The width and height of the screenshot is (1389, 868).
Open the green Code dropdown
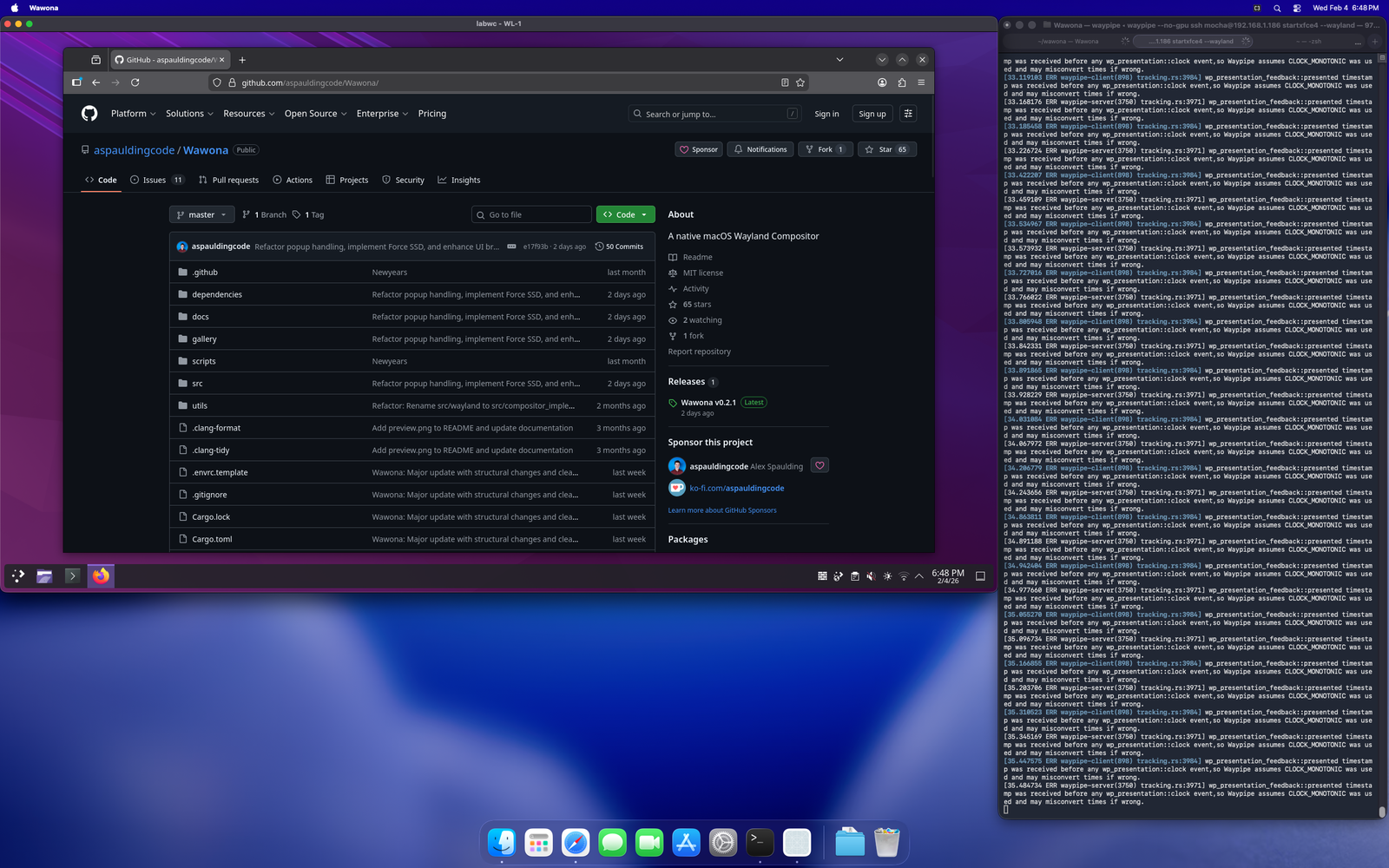tap(625, 214)
